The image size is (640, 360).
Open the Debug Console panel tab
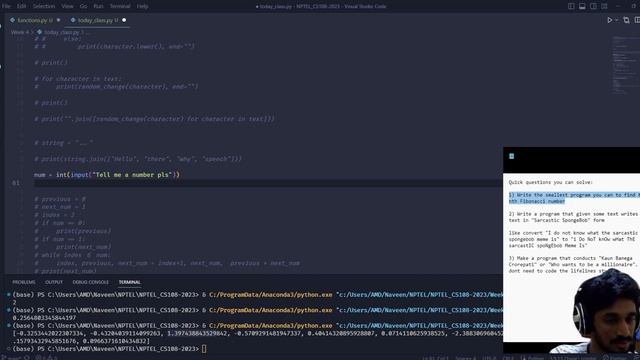tap(91, 282)
